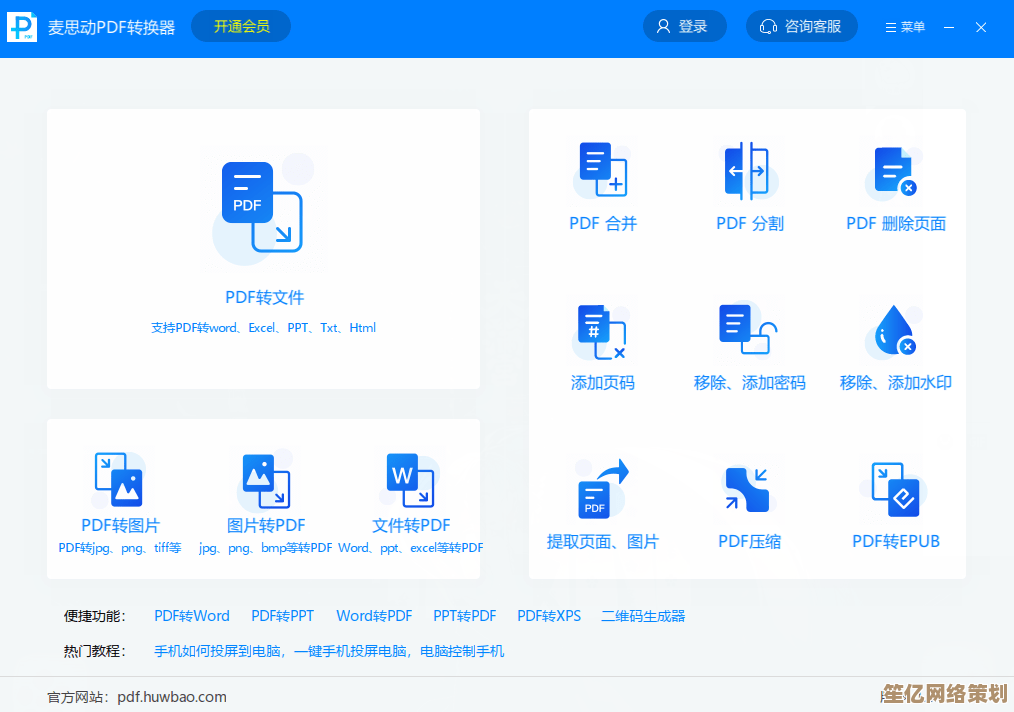Choose the 添加页码 page number icon

coord(602,331)
